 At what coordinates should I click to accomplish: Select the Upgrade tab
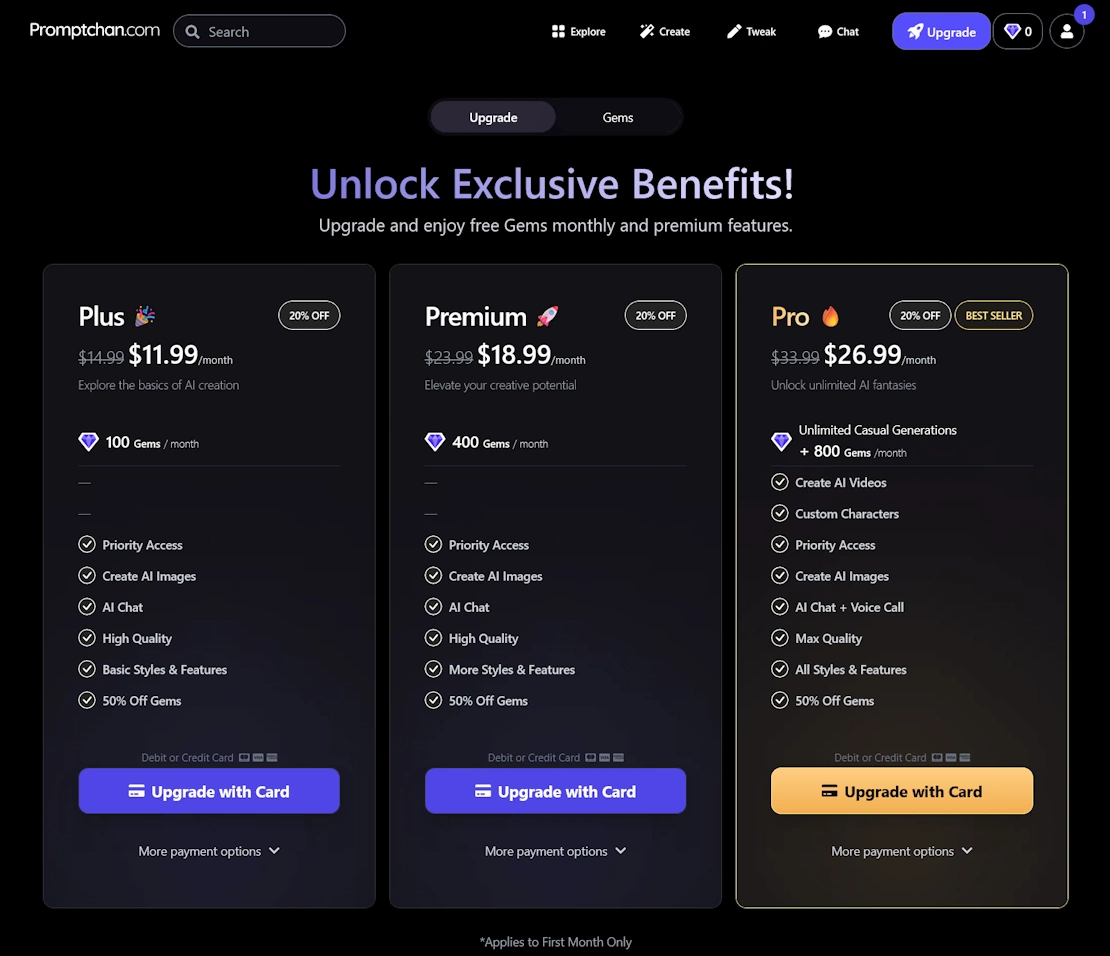(493, 117)
